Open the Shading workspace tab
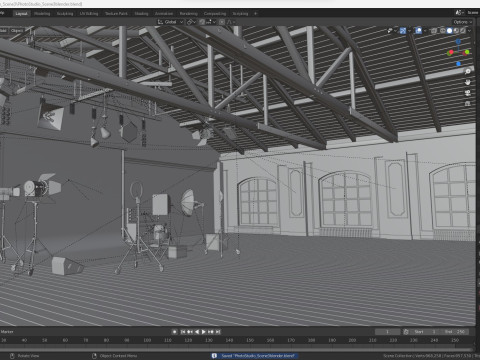The width and height of the screenshot is (480, 360). pos(141,14)
